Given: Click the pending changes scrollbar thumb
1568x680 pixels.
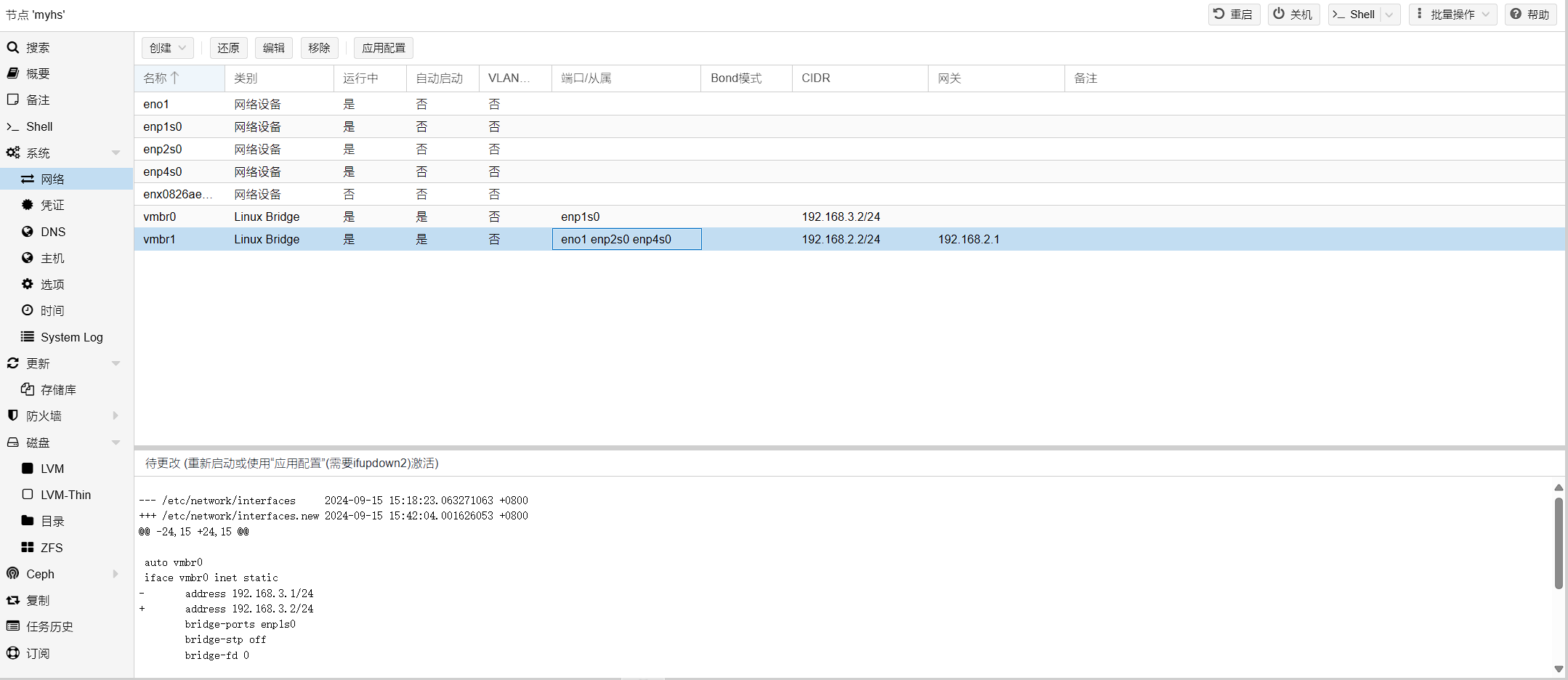Looking at the screenshot, I should [x=1559, y=543].
